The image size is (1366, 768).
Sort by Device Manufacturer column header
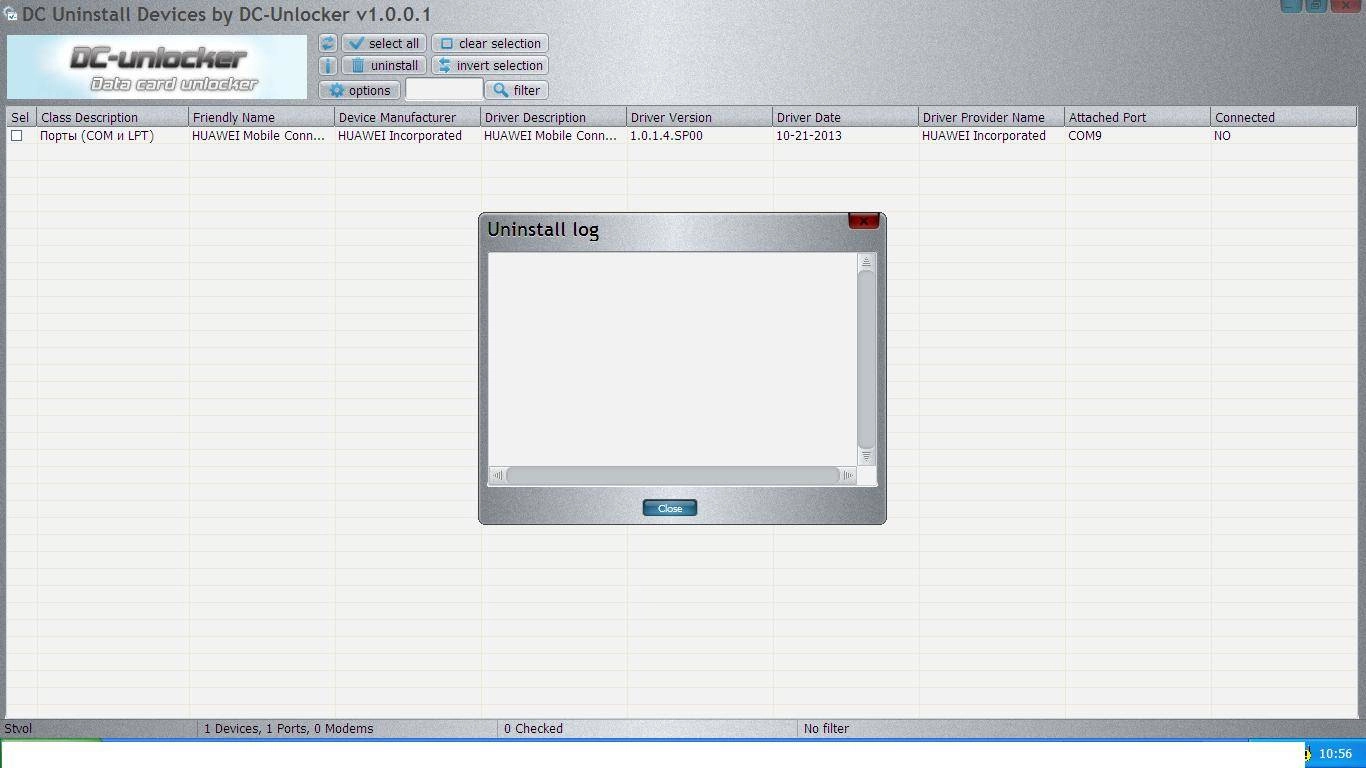408,117
